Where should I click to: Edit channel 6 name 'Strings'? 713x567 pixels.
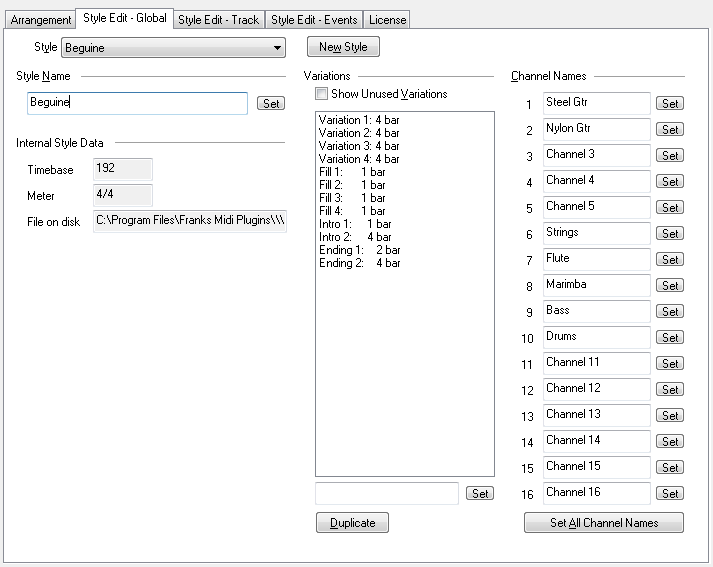coord(597,233)
